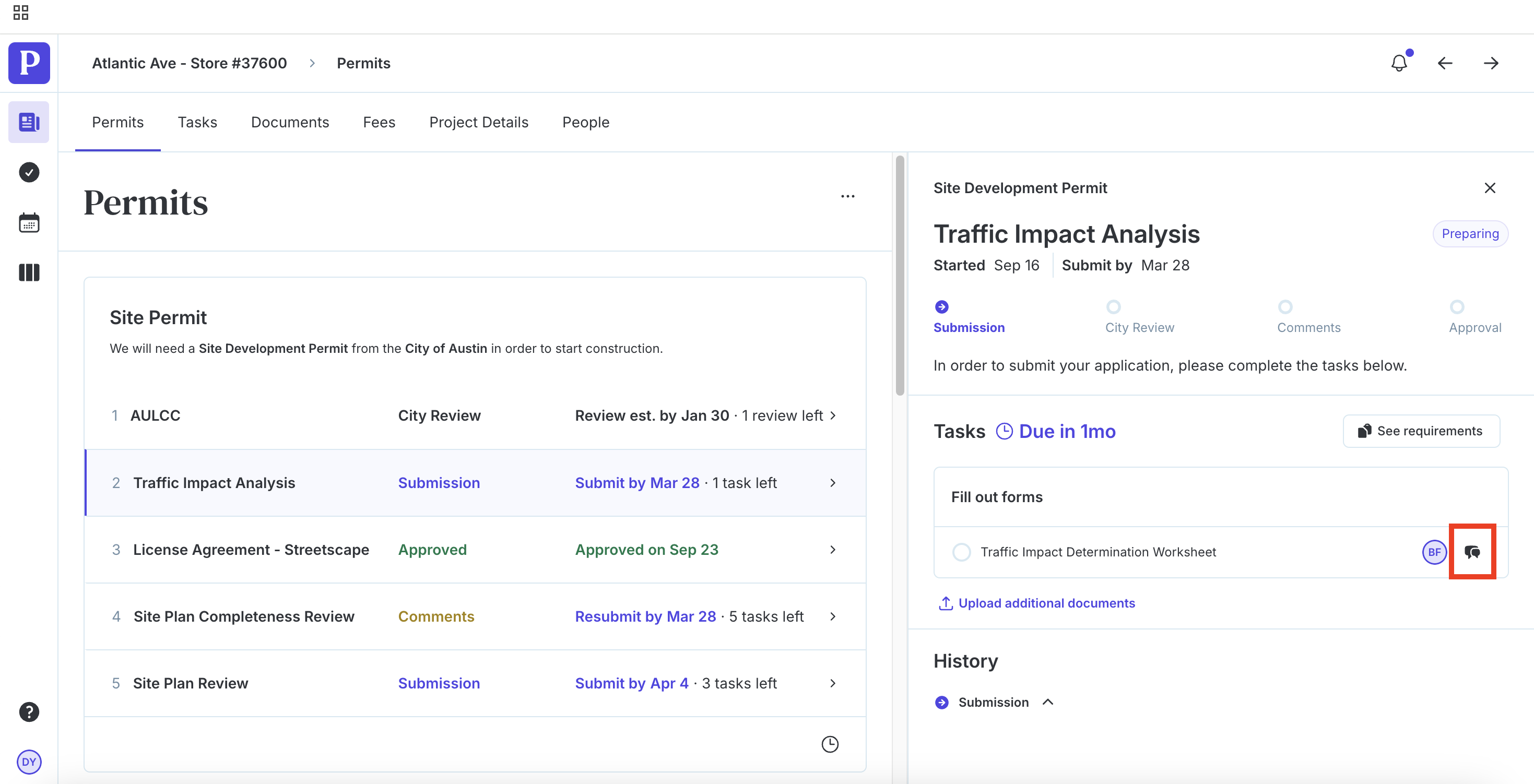Screen dimensions: 1534x784
Task: Open the board columns sidebar icon
Action: 29,272
